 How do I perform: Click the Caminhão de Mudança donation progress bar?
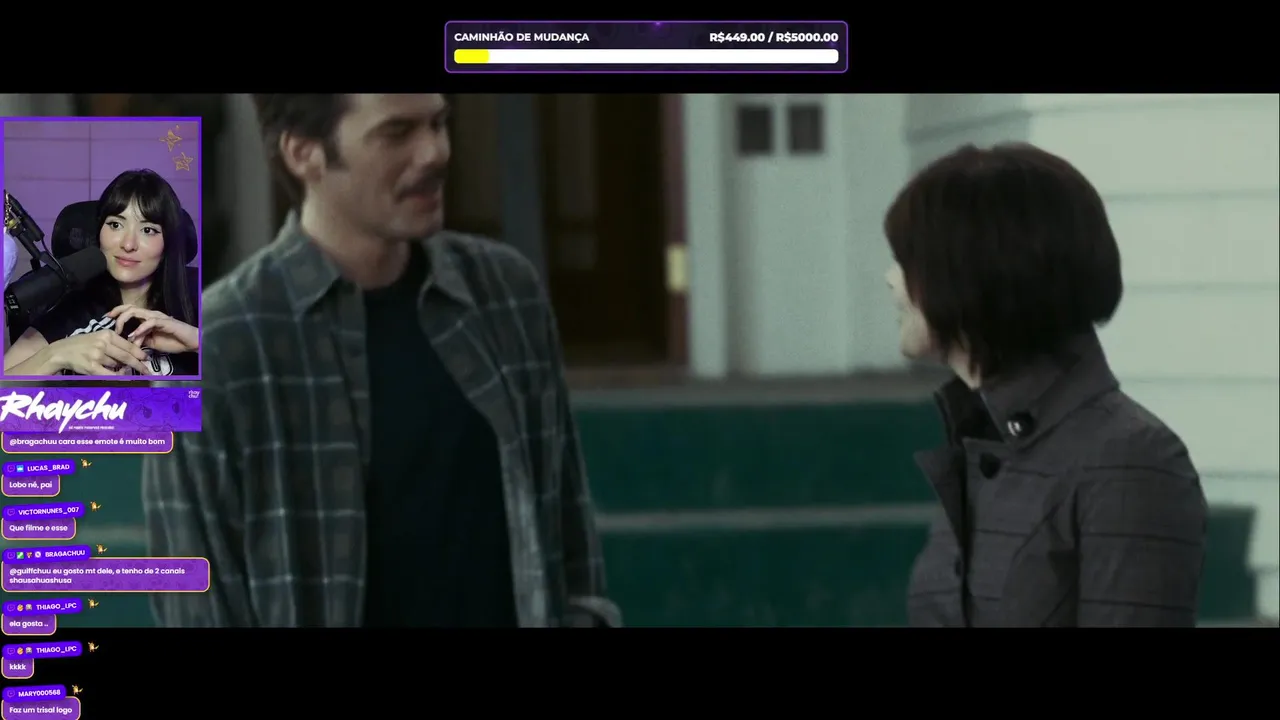click(x=646, y=57)
